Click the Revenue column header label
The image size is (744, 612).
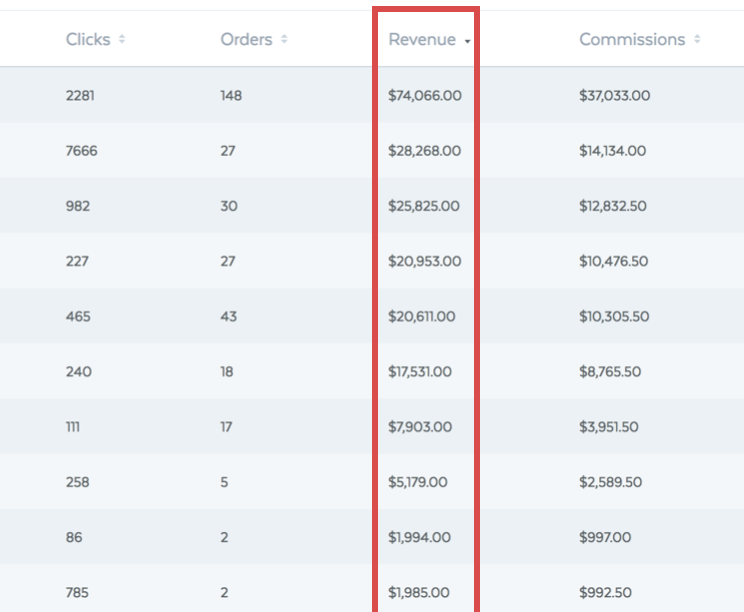[x=422, y=39]
